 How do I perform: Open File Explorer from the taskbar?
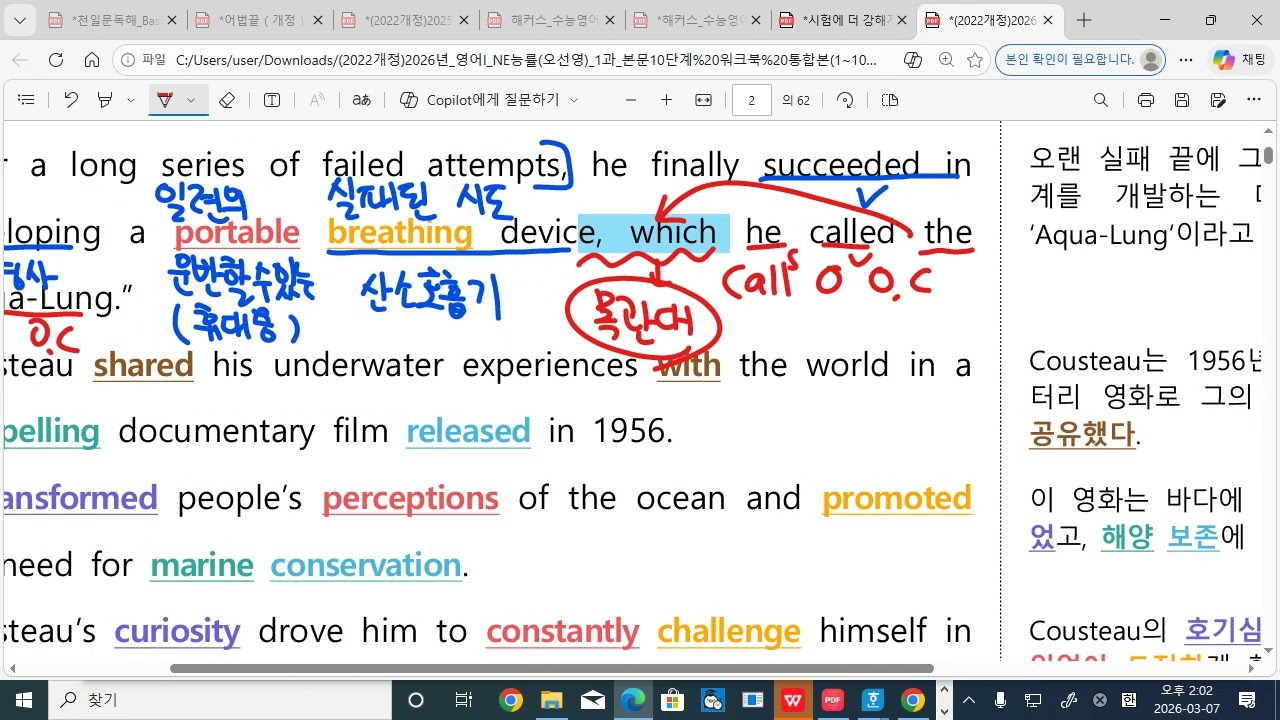coord(551,700)
